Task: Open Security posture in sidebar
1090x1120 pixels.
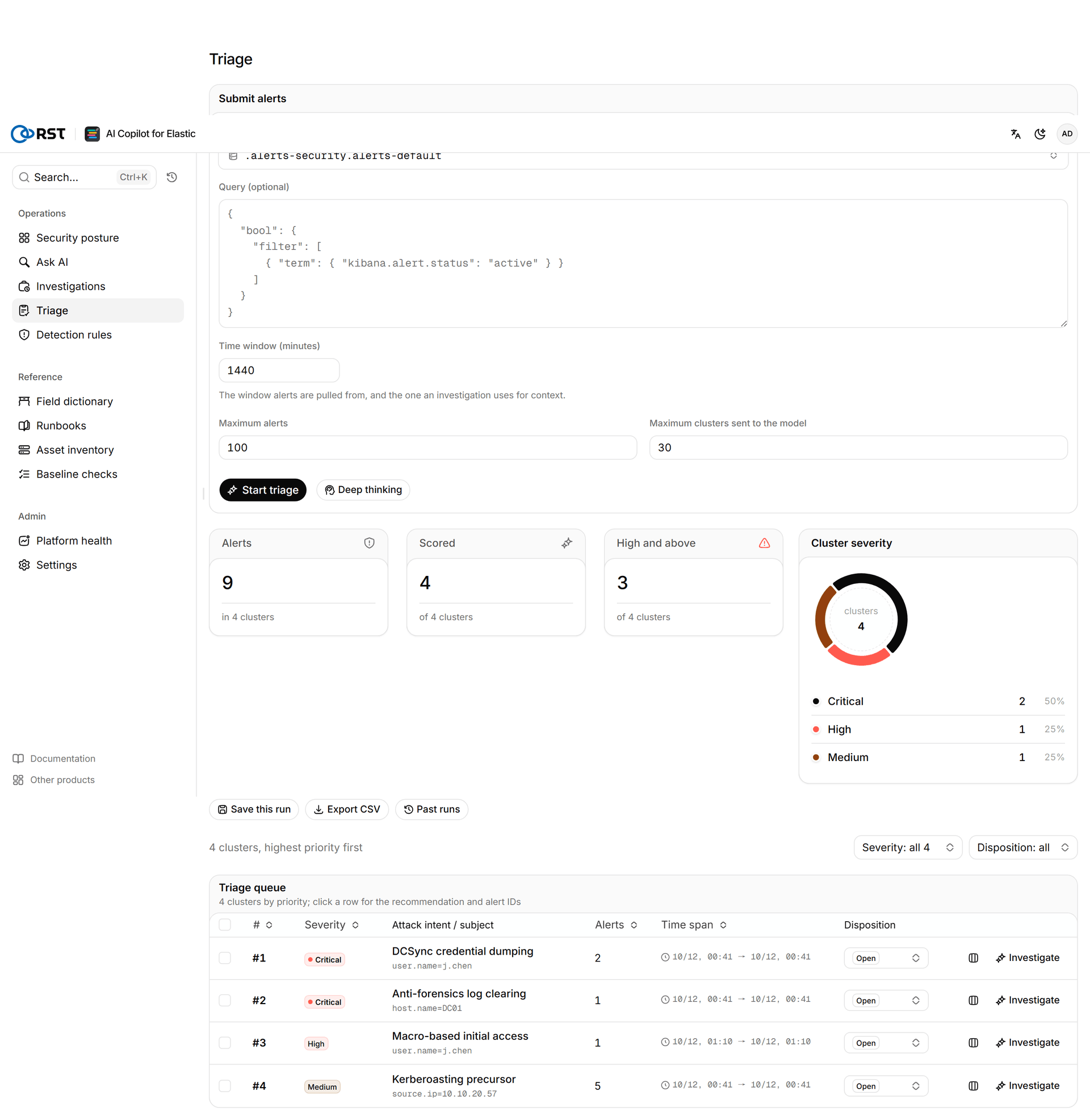Action: click(x=98, y=237)
